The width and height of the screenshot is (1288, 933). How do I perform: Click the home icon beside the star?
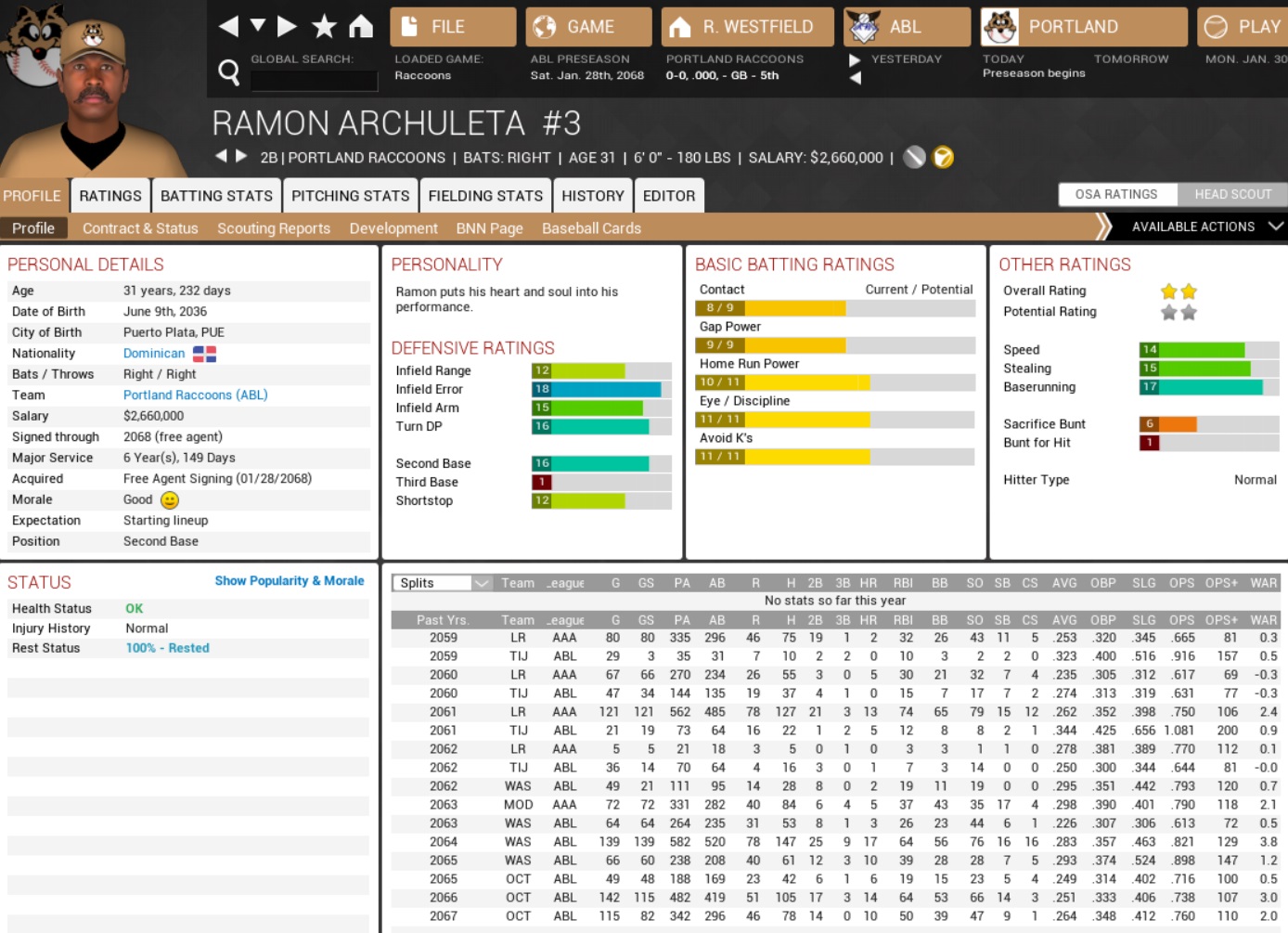[361, 26]
